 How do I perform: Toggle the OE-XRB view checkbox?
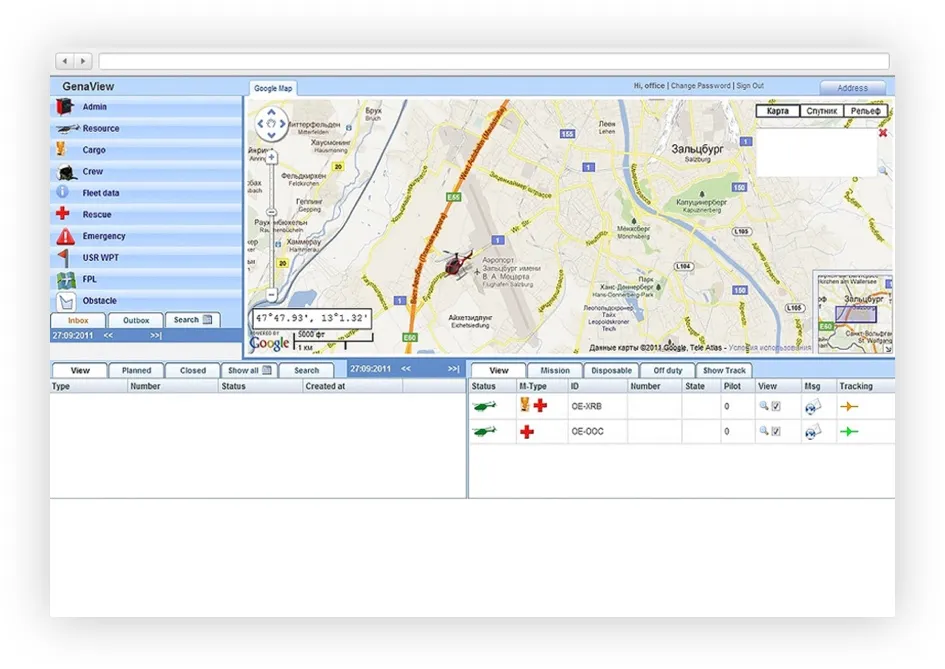coord(776,406)
